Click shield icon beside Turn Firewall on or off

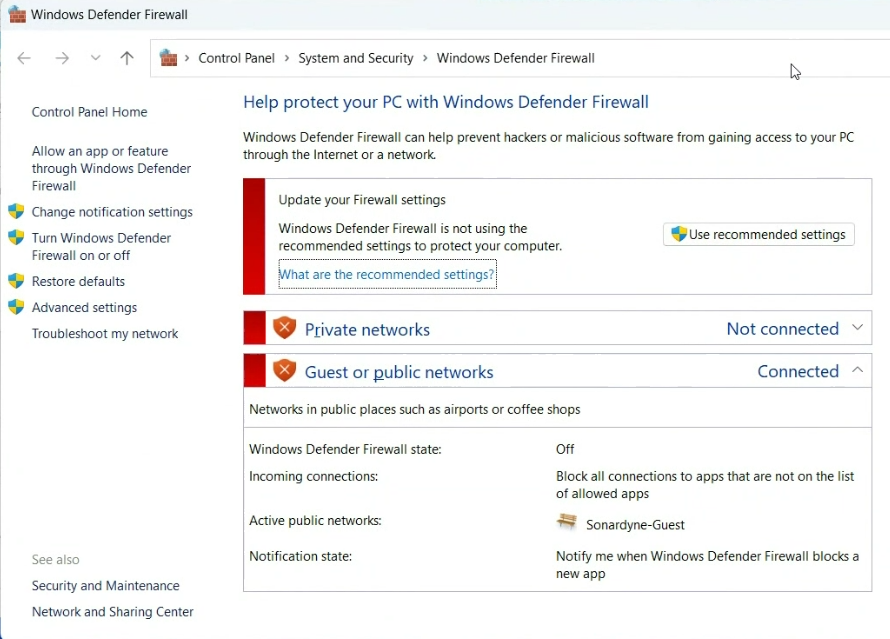point(16,237)
